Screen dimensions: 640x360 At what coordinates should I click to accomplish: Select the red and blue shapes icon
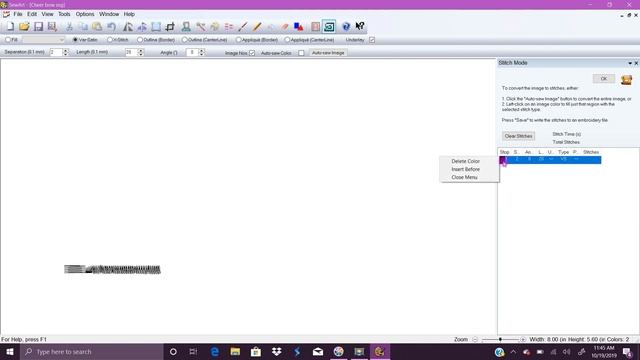coord(299,27)
